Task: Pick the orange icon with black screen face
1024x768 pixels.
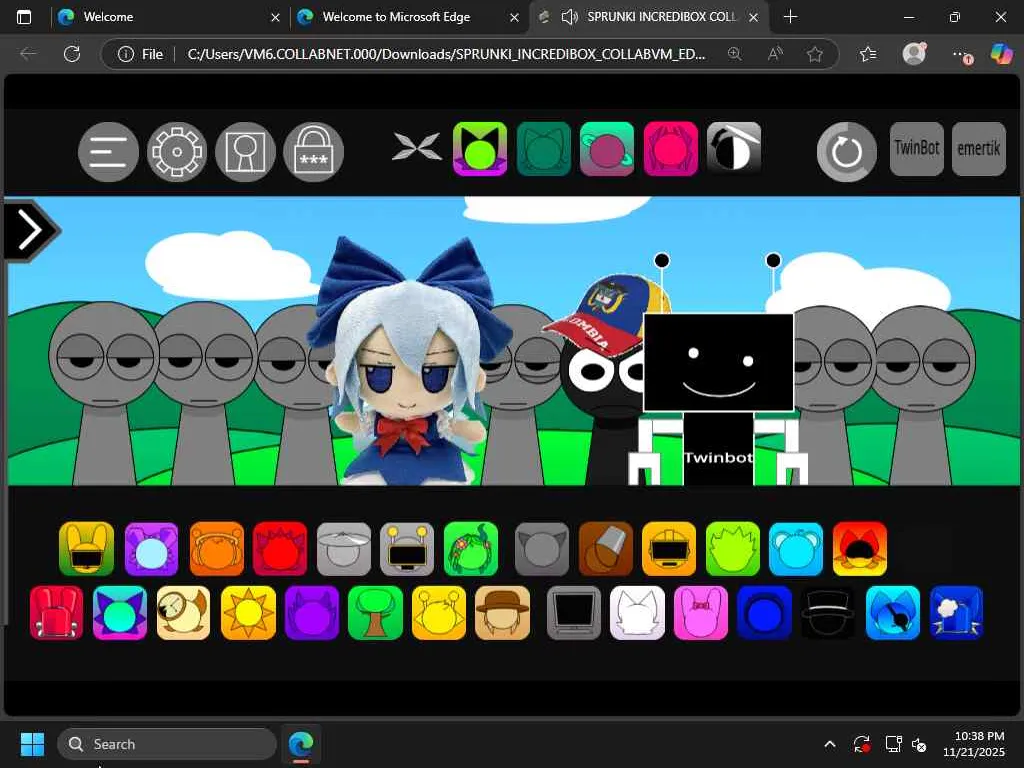Action: click(x=669, y=549)
